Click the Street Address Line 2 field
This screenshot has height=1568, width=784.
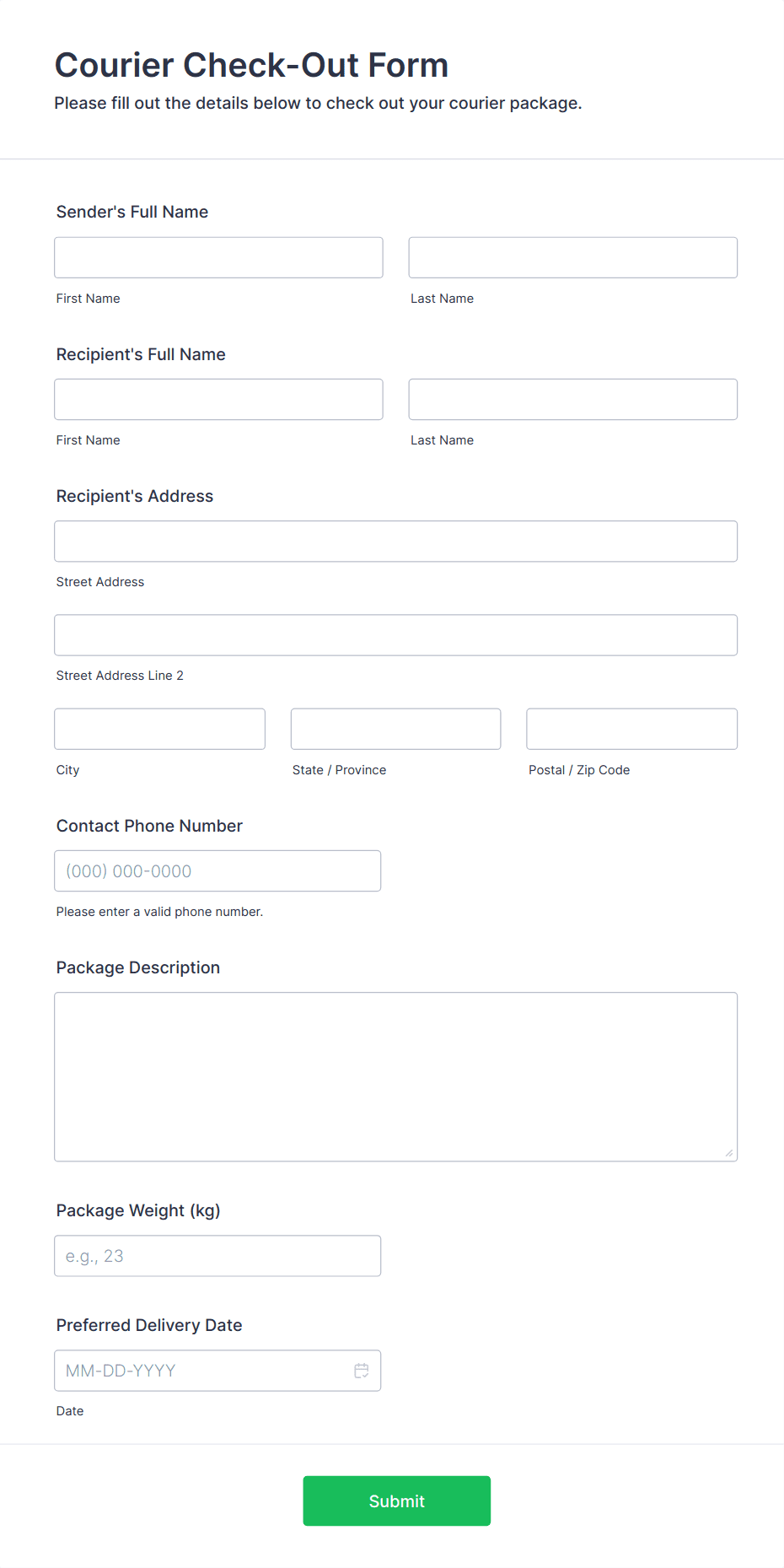point(395,634)
